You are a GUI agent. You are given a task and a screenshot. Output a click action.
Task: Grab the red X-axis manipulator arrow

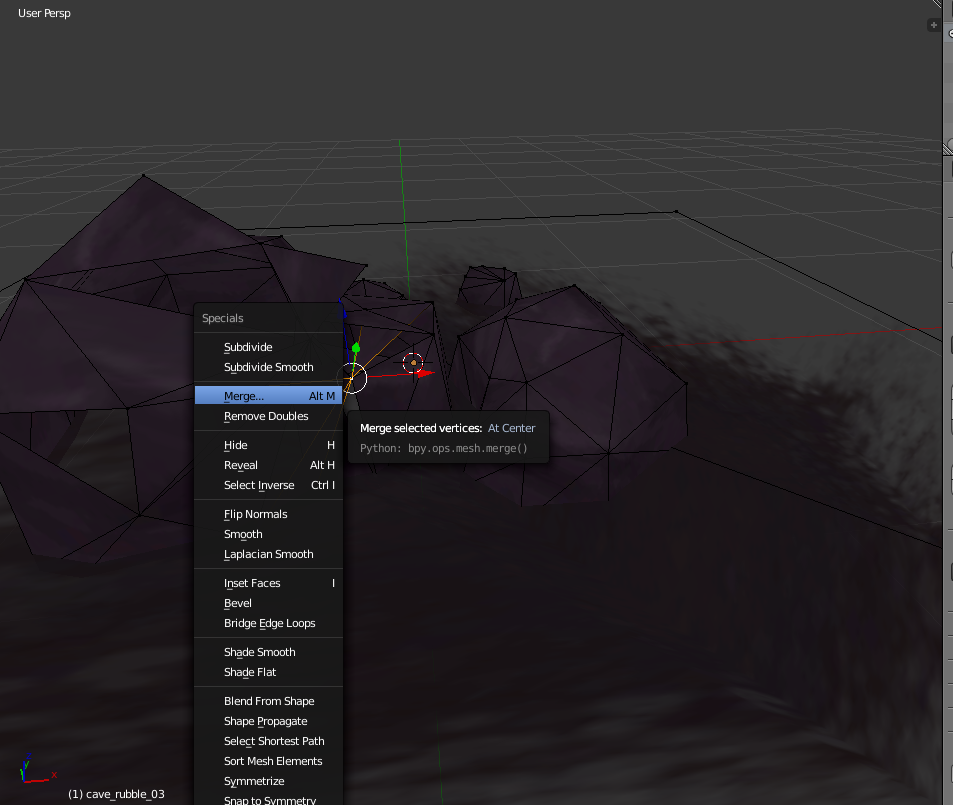click(425, 373)
